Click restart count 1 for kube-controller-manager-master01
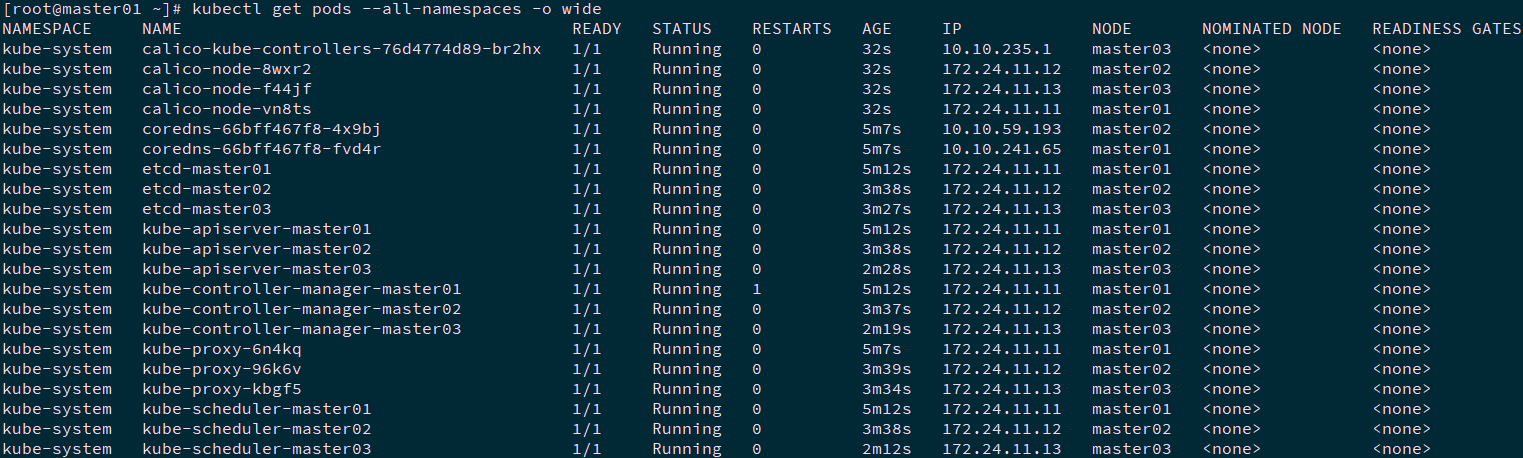The image size is (1523, 458). [x=757, y=289]
